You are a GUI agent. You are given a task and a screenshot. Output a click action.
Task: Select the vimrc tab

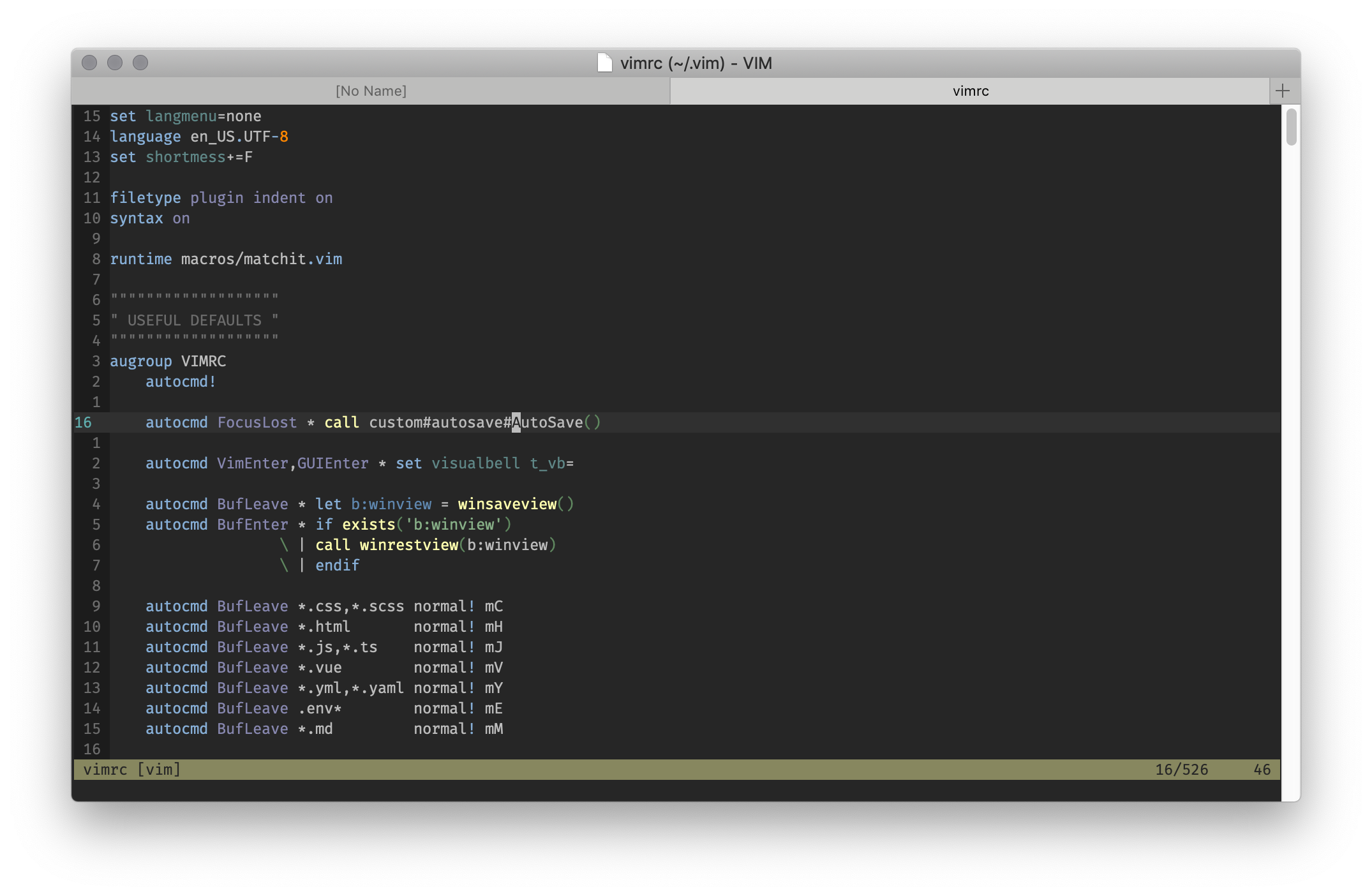click(970, 91)
